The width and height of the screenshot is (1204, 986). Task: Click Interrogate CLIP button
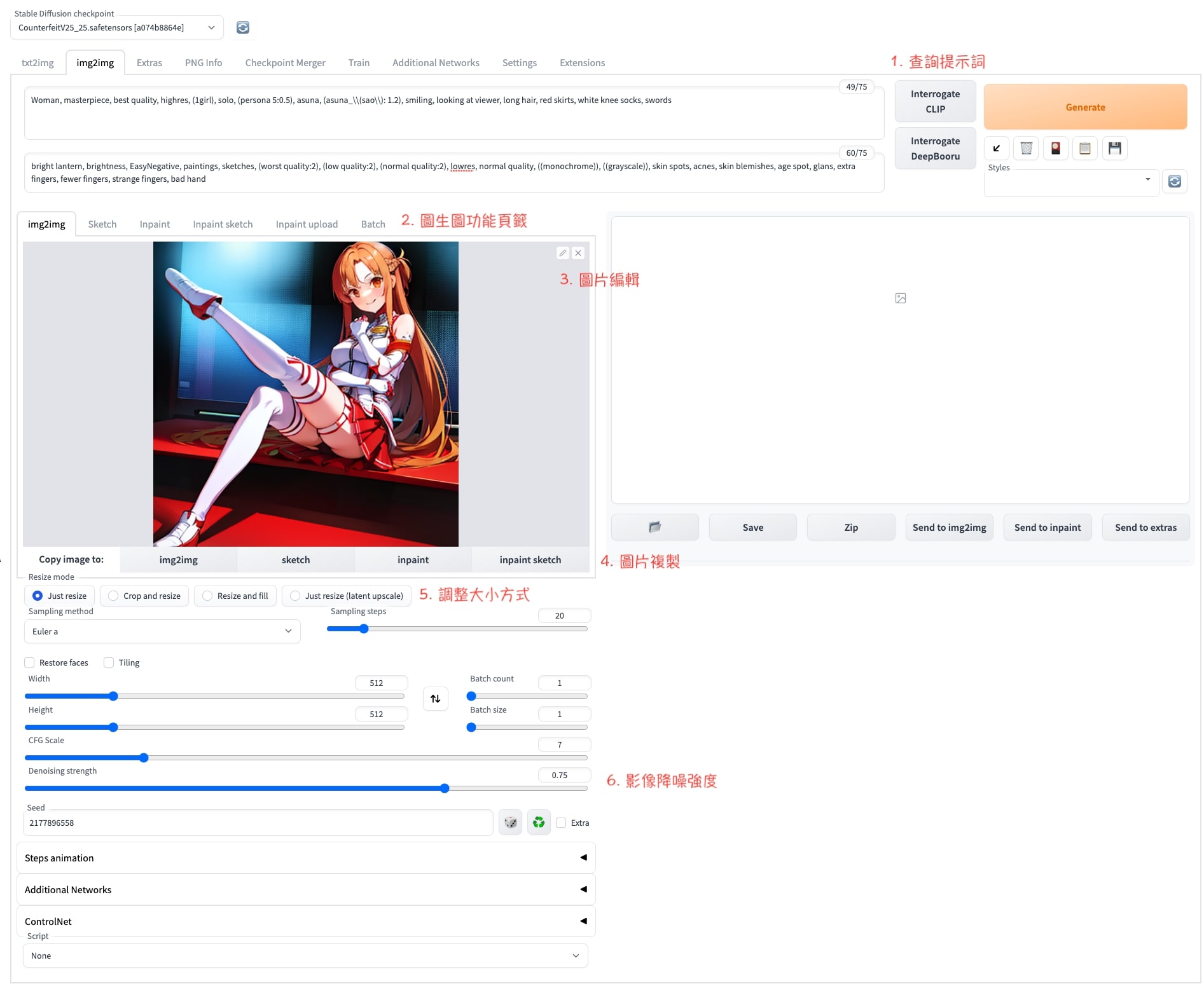point(935,101)
